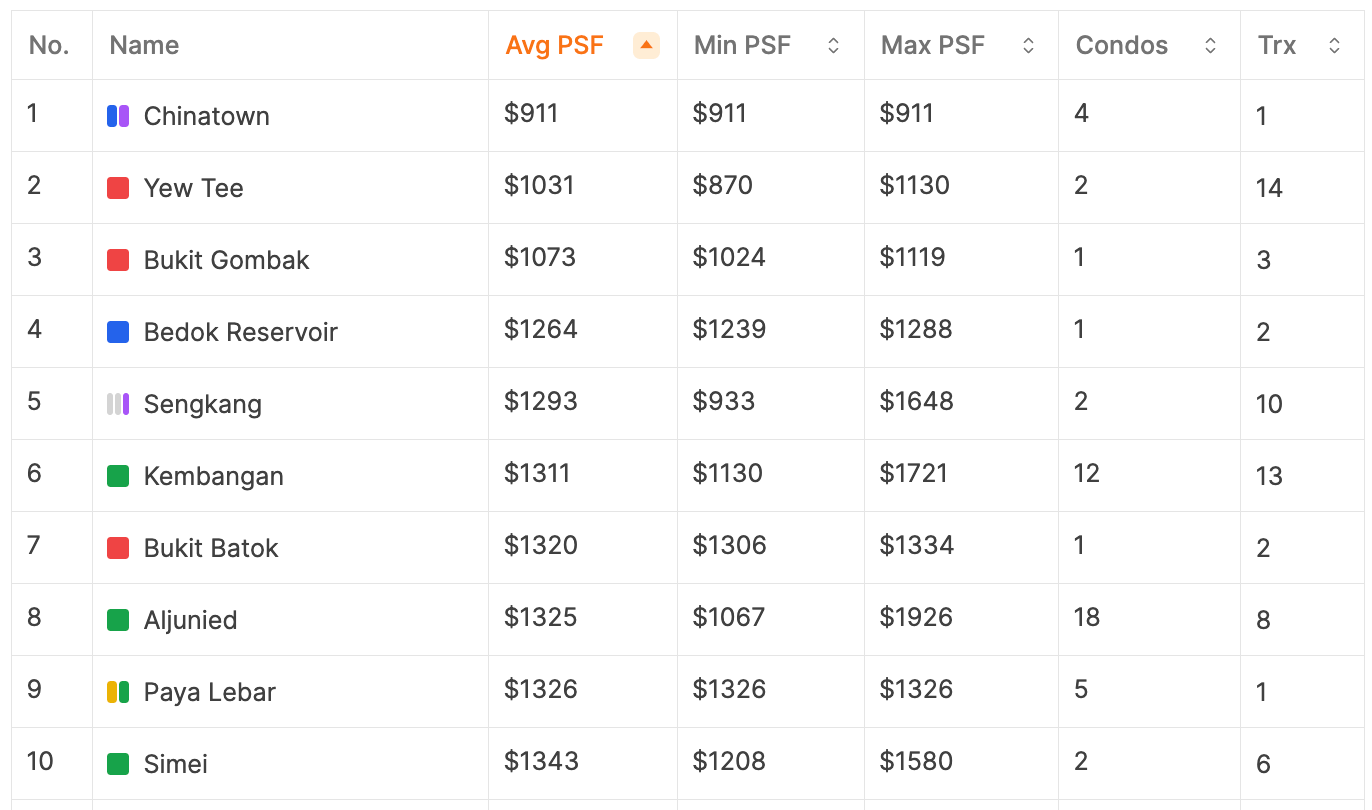Sort by the Min PSF column header

coord(742,45)
